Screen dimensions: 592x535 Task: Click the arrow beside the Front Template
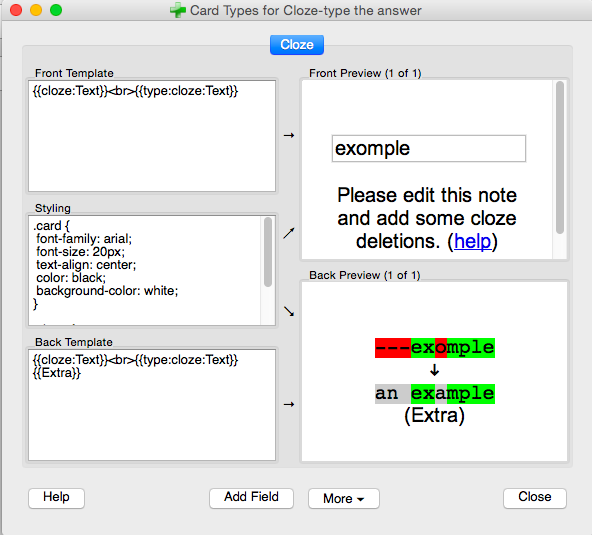click(289, 136)
